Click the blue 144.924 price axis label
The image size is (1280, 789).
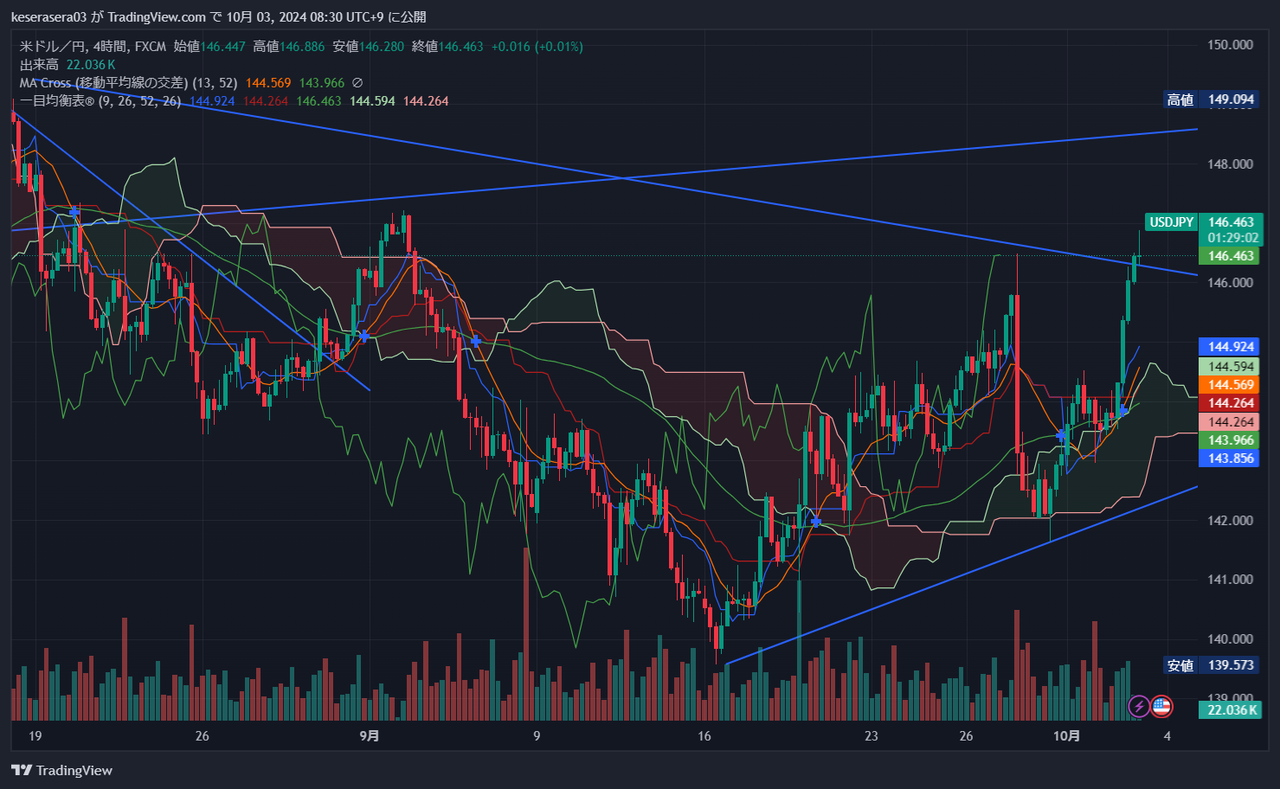click(x=1231, y=347)
